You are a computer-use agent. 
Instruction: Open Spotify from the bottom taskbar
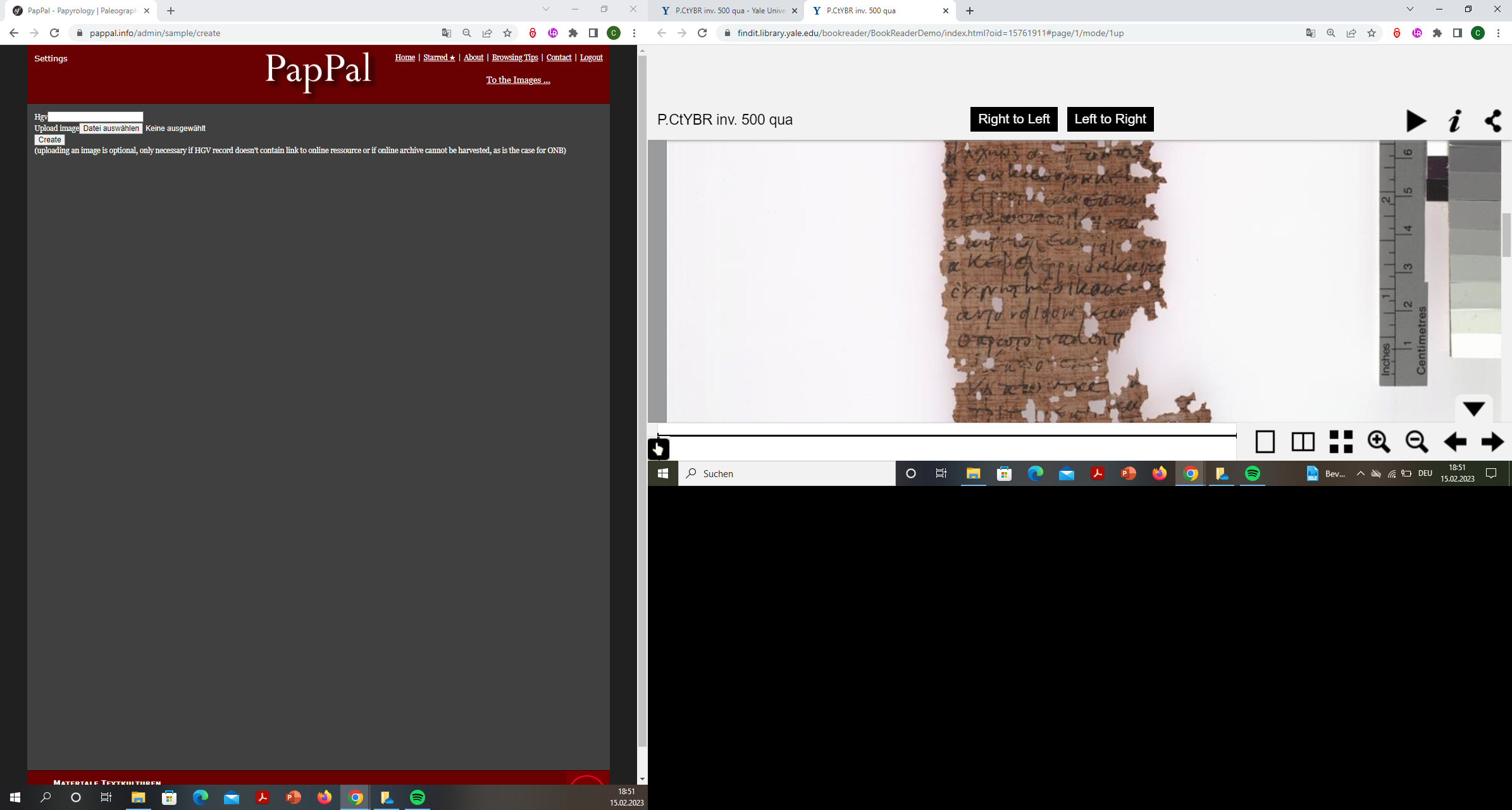point(418,797)
